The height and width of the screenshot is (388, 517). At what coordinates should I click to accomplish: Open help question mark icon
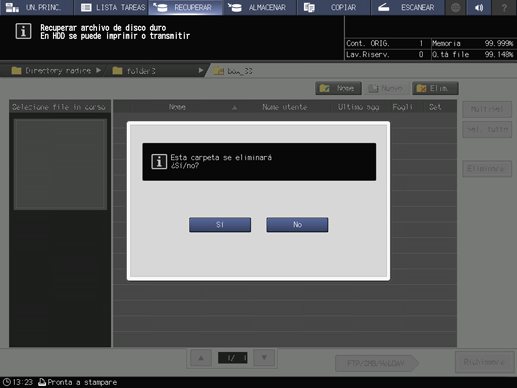504,7
